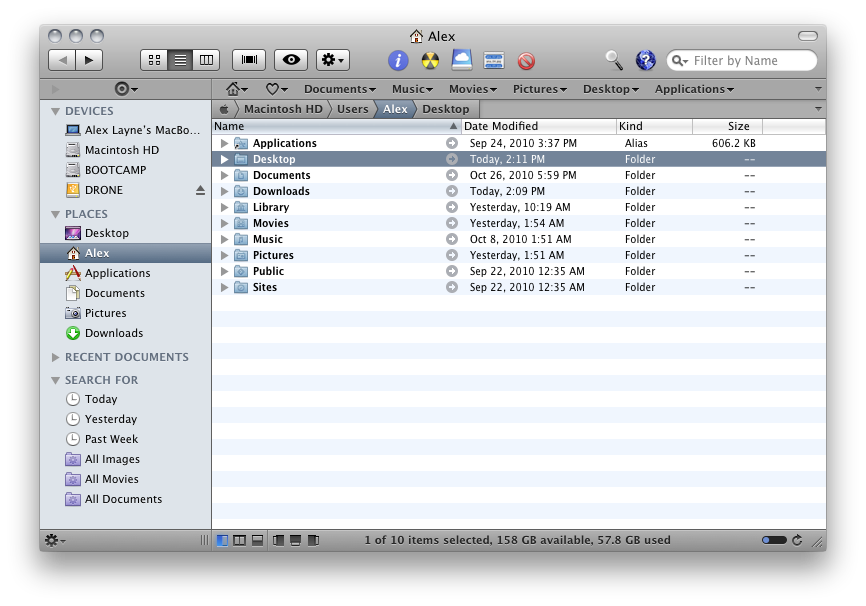Go to Users in path bar
This screenshot has width=866, height=606.
352,109
